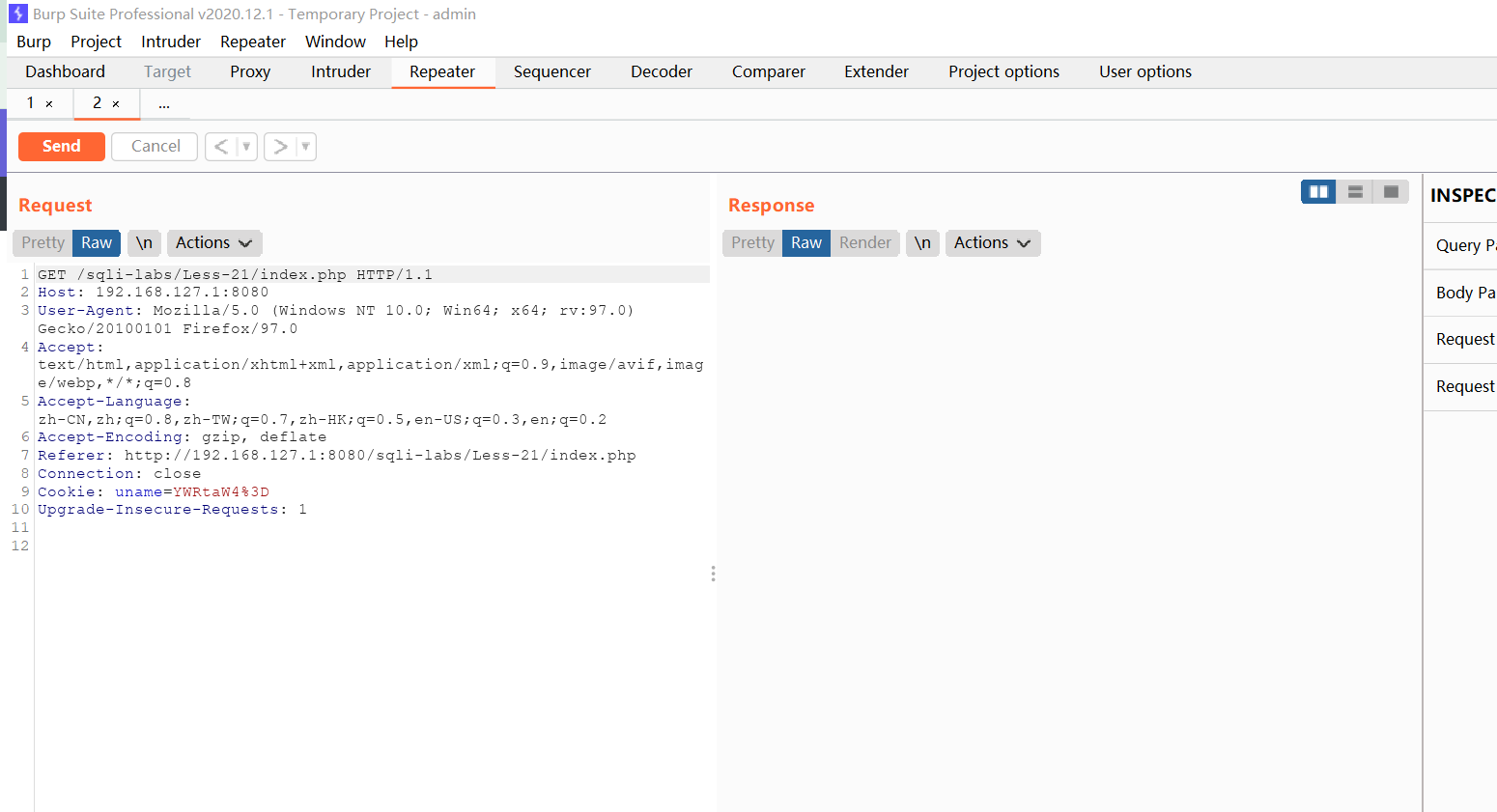1497x812 pixels.
Task: Switch the Request view to Raw
Action: (97, 243)
